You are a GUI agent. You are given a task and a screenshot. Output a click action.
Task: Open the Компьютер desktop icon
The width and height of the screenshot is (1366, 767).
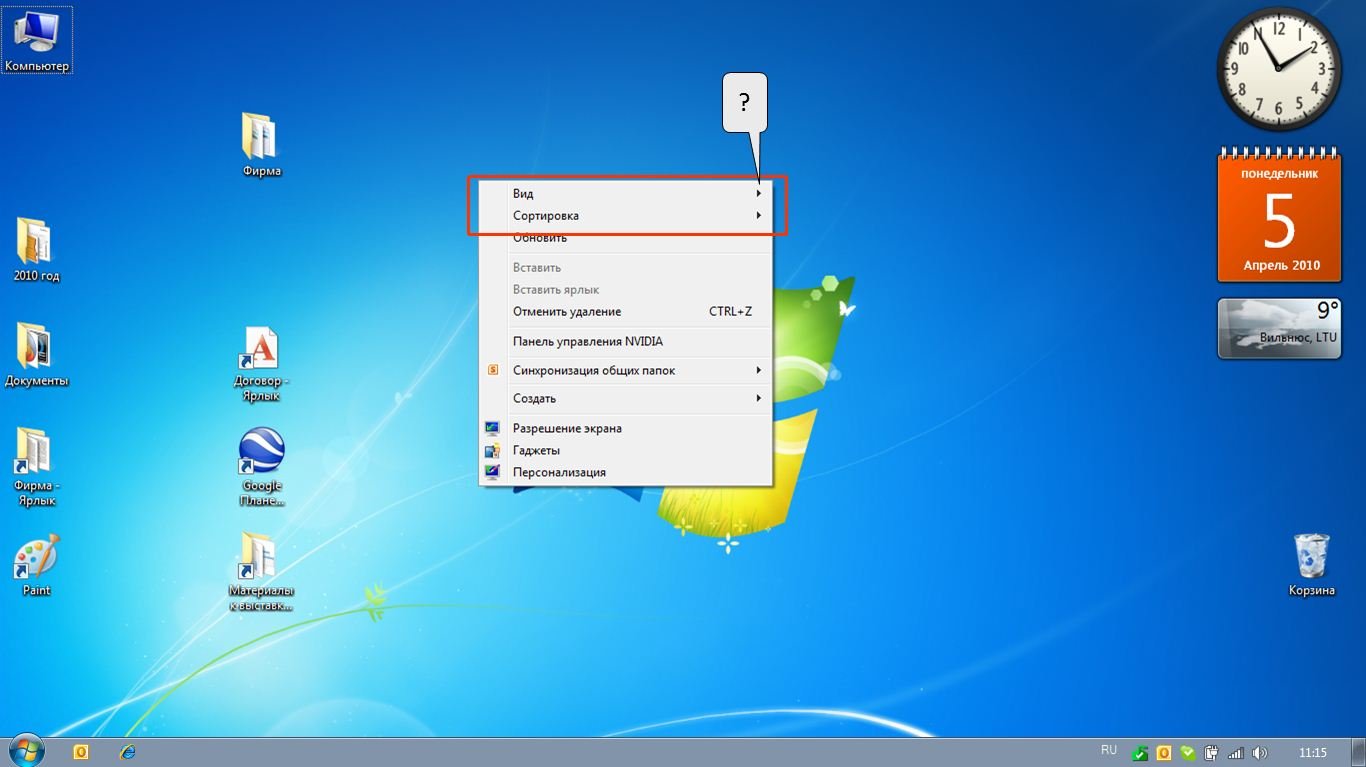(37, 38)
